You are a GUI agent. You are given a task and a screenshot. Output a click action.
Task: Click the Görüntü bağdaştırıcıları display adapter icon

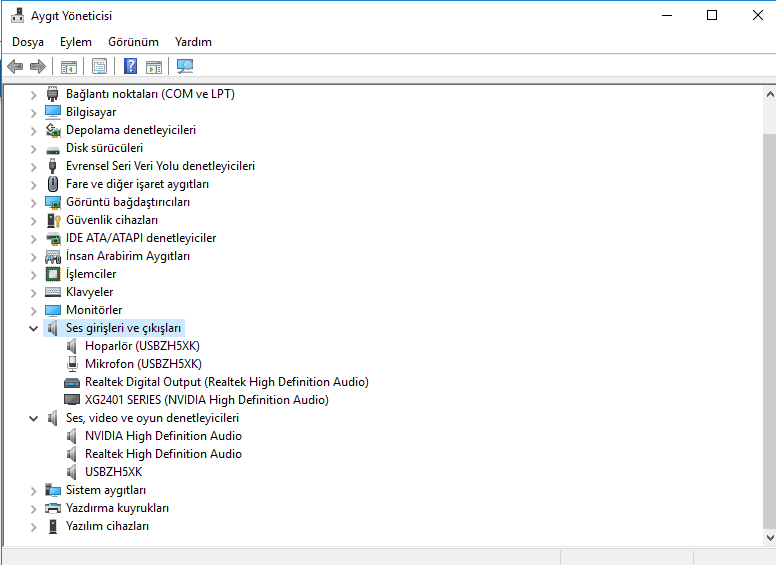point(52,202)
